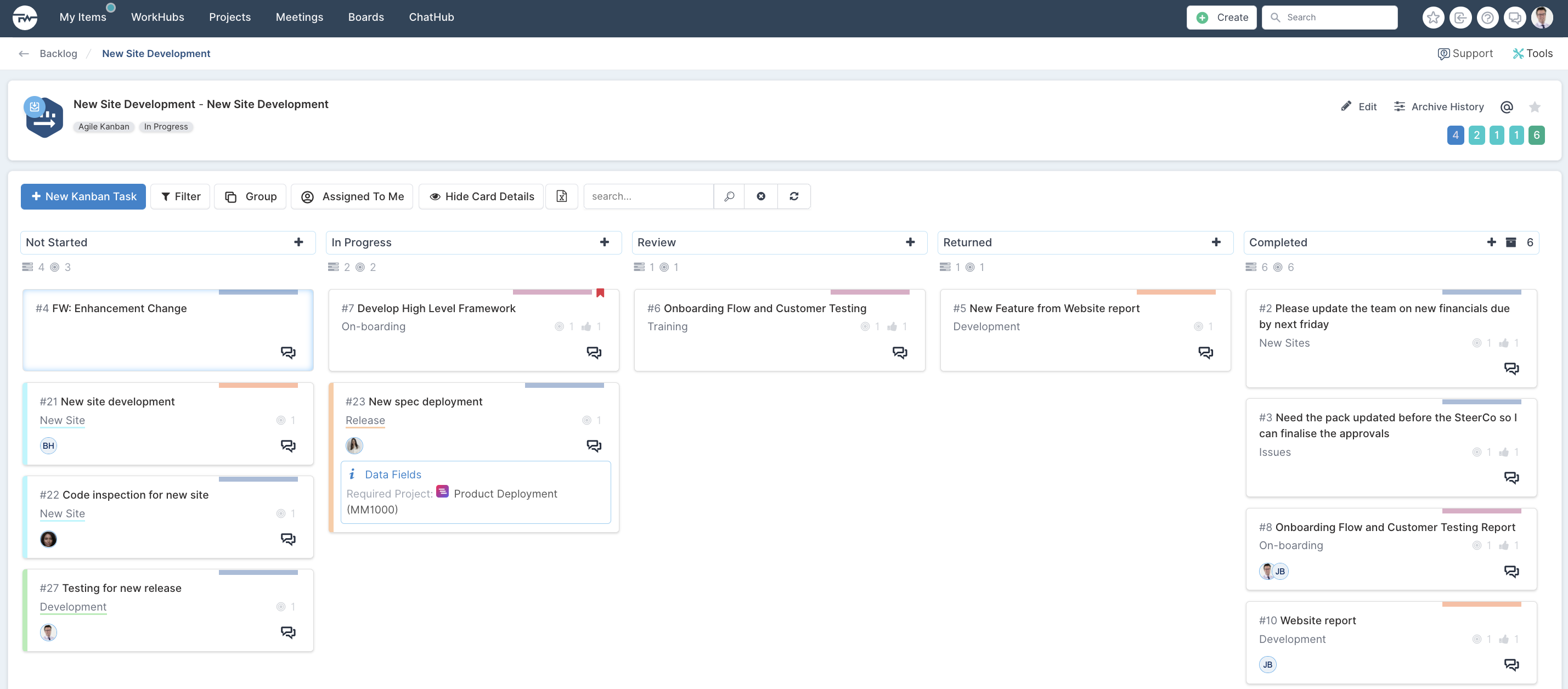
Task: Open the Filter options
Action: (x=180, y=196)
